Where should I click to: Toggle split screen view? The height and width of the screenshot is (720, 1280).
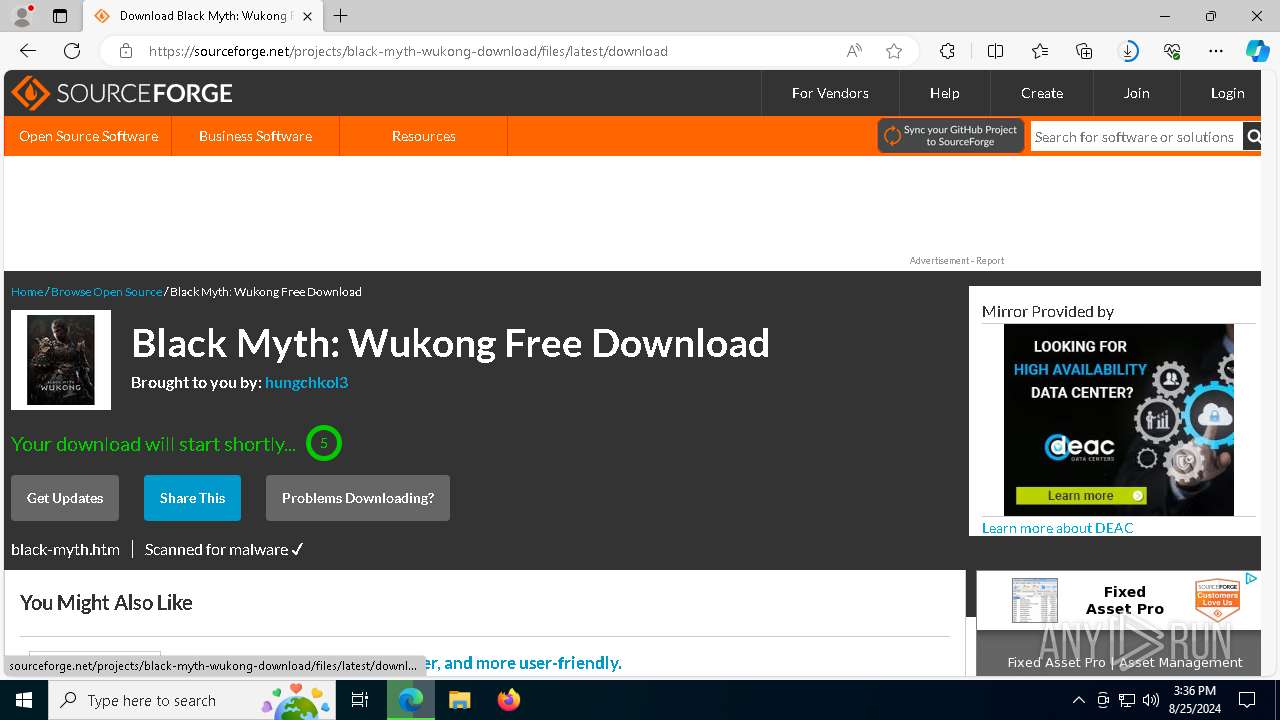pyautogui.click(x=995, y=51)
